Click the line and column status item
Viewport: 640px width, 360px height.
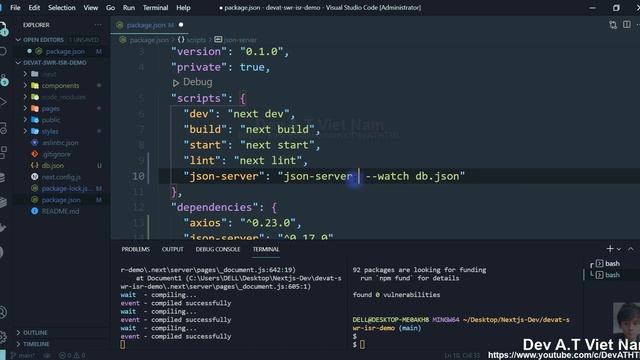pos(462,356)
